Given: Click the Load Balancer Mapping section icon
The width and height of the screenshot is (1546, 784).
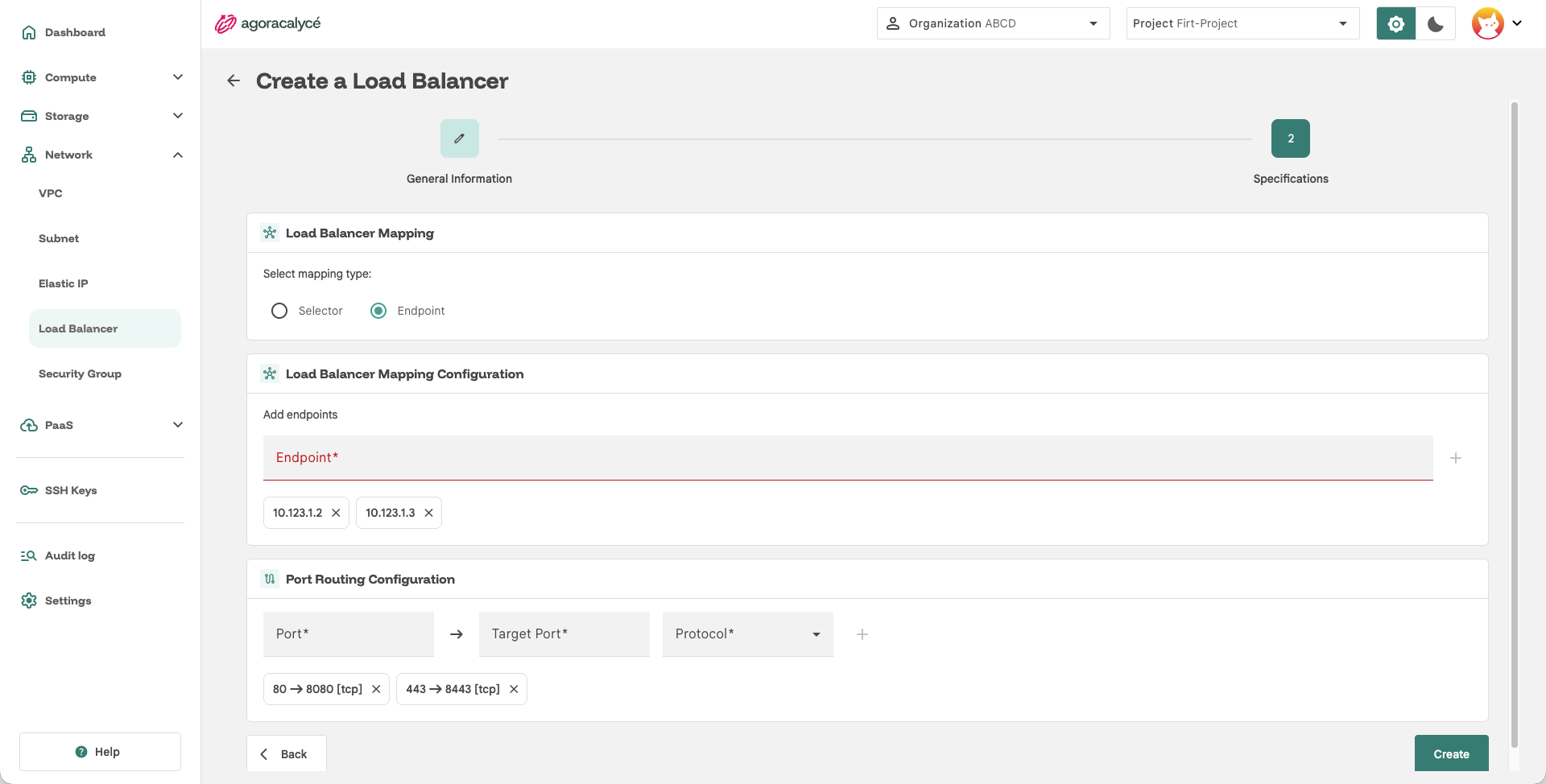Looking at the screenshot, I should (x=270, y=233).
